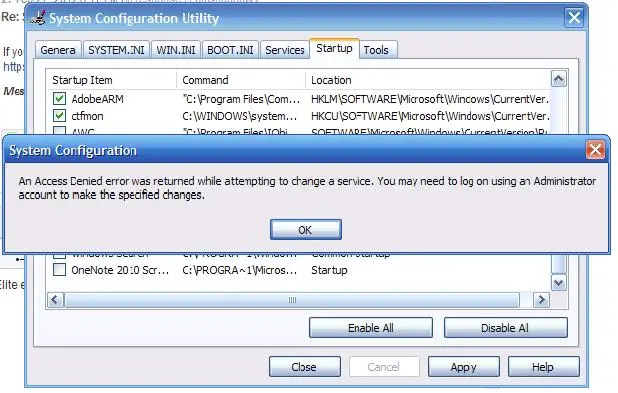The height and width of the screenshot is (393, 618).
Task: Click the Help button
Action: tap(544, 367)
